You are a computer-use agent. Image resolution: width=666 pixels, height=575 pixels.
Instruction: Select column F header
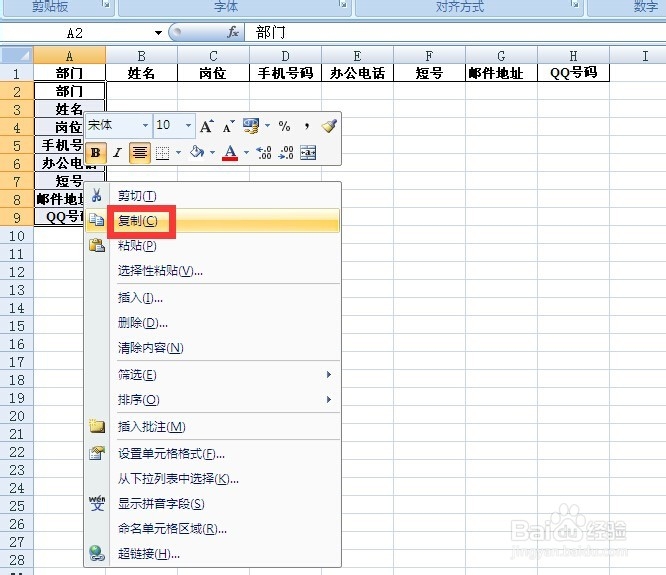(429, 56)
